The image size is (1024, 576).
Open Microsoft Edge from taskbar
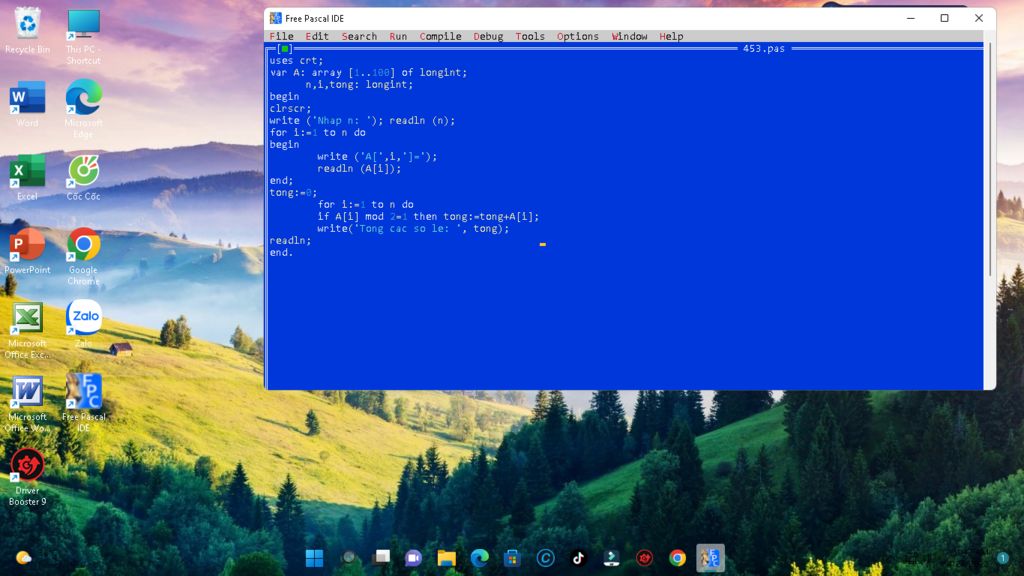click(x=480, y=558)
